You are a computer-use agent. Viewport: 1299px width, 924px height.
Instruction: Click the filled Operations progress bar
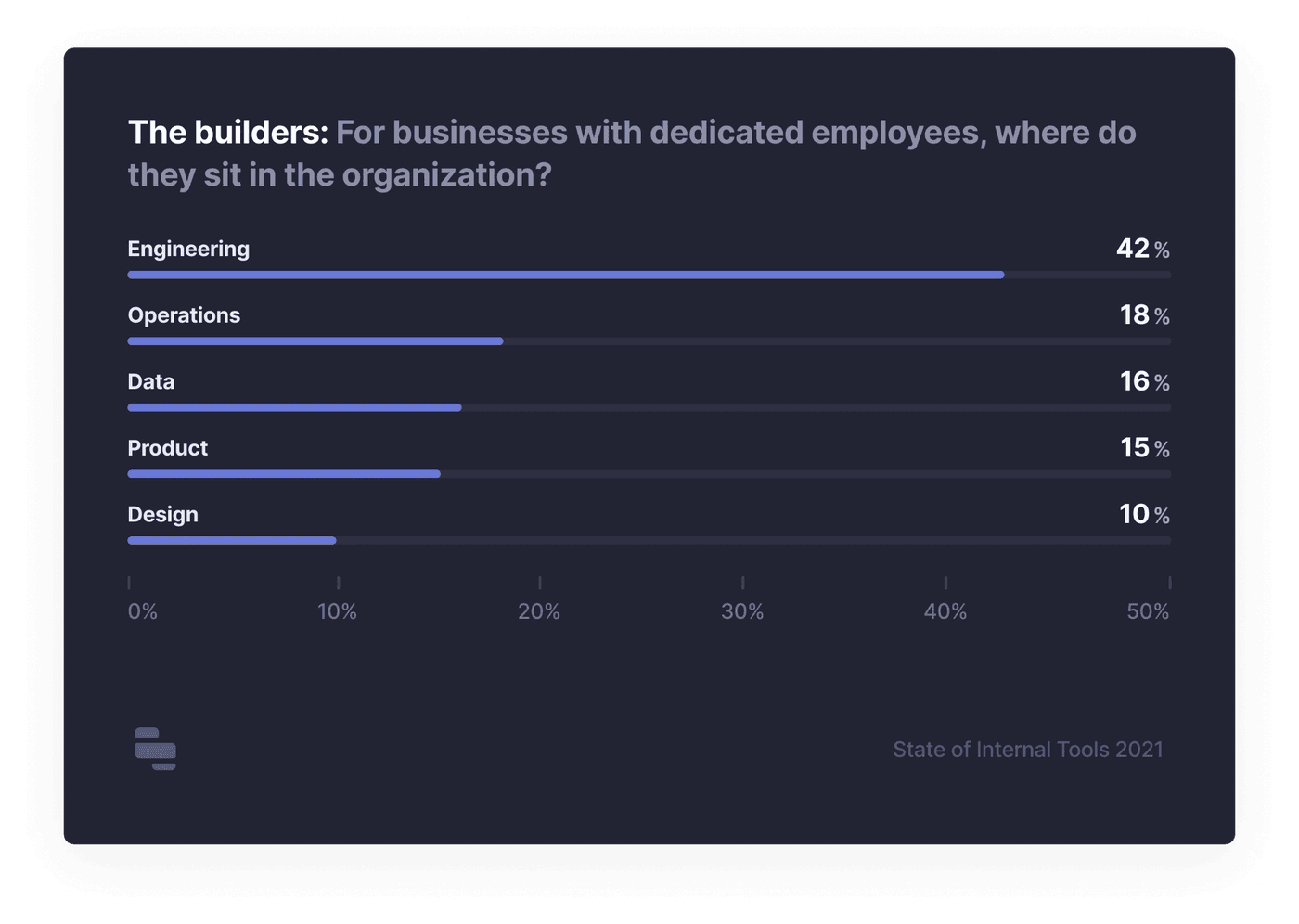[315, 341]
